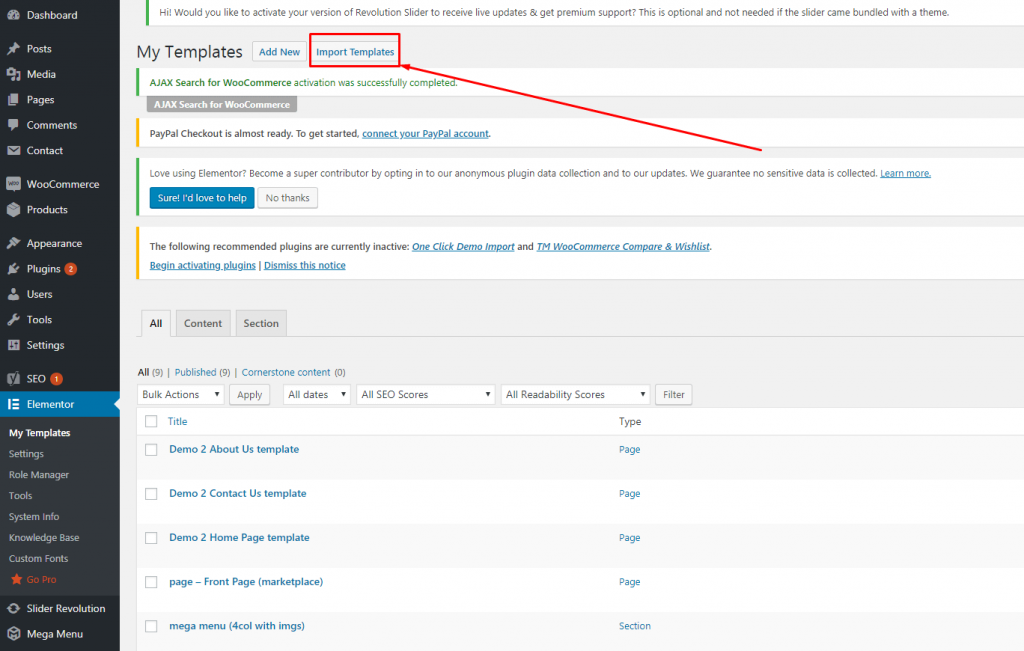Viewport: 1024px width, 651px height.
Task: Click the WooCommerce logo icon
Action: tap(13, 184)
